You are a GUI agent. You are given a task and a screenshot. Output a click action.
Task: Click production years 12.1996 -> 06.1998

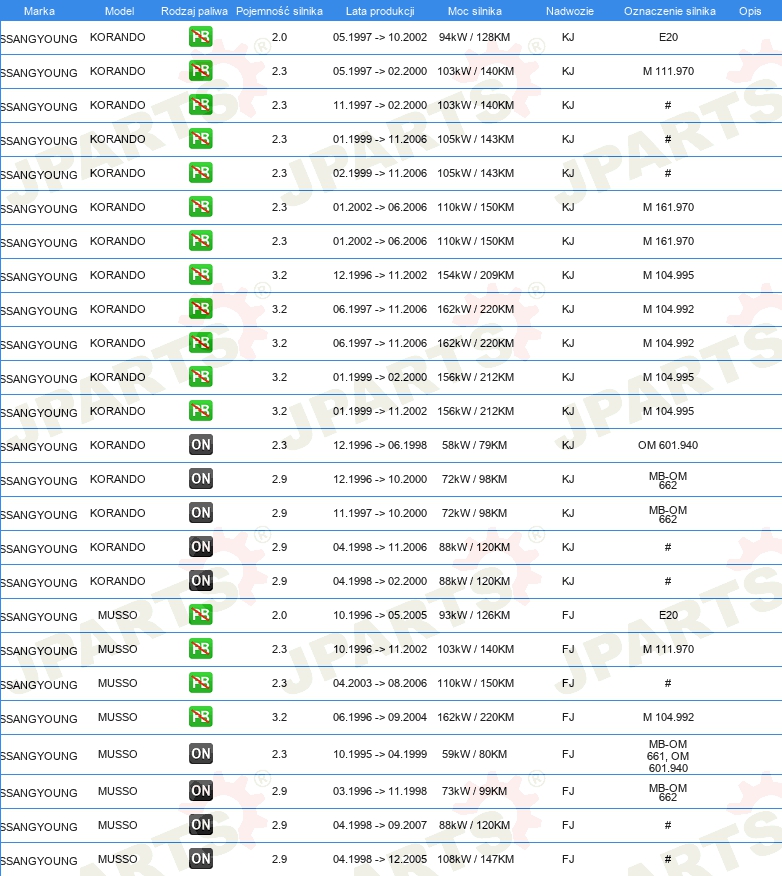380,445
